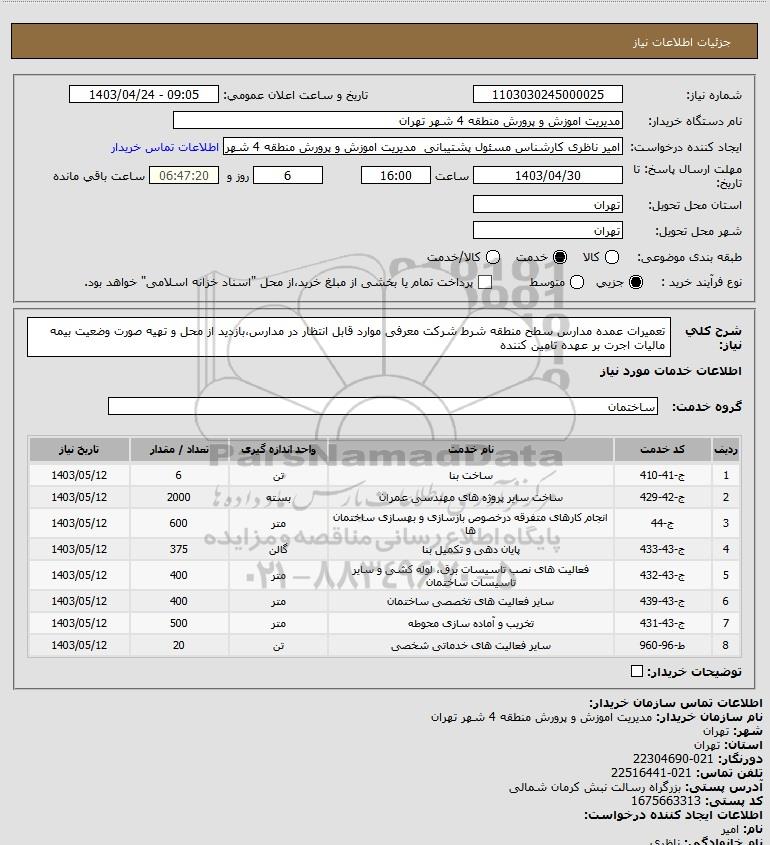Click quantity 375 in row 4
The width and height of the screenshot is (770, 845).
[178, 549]
